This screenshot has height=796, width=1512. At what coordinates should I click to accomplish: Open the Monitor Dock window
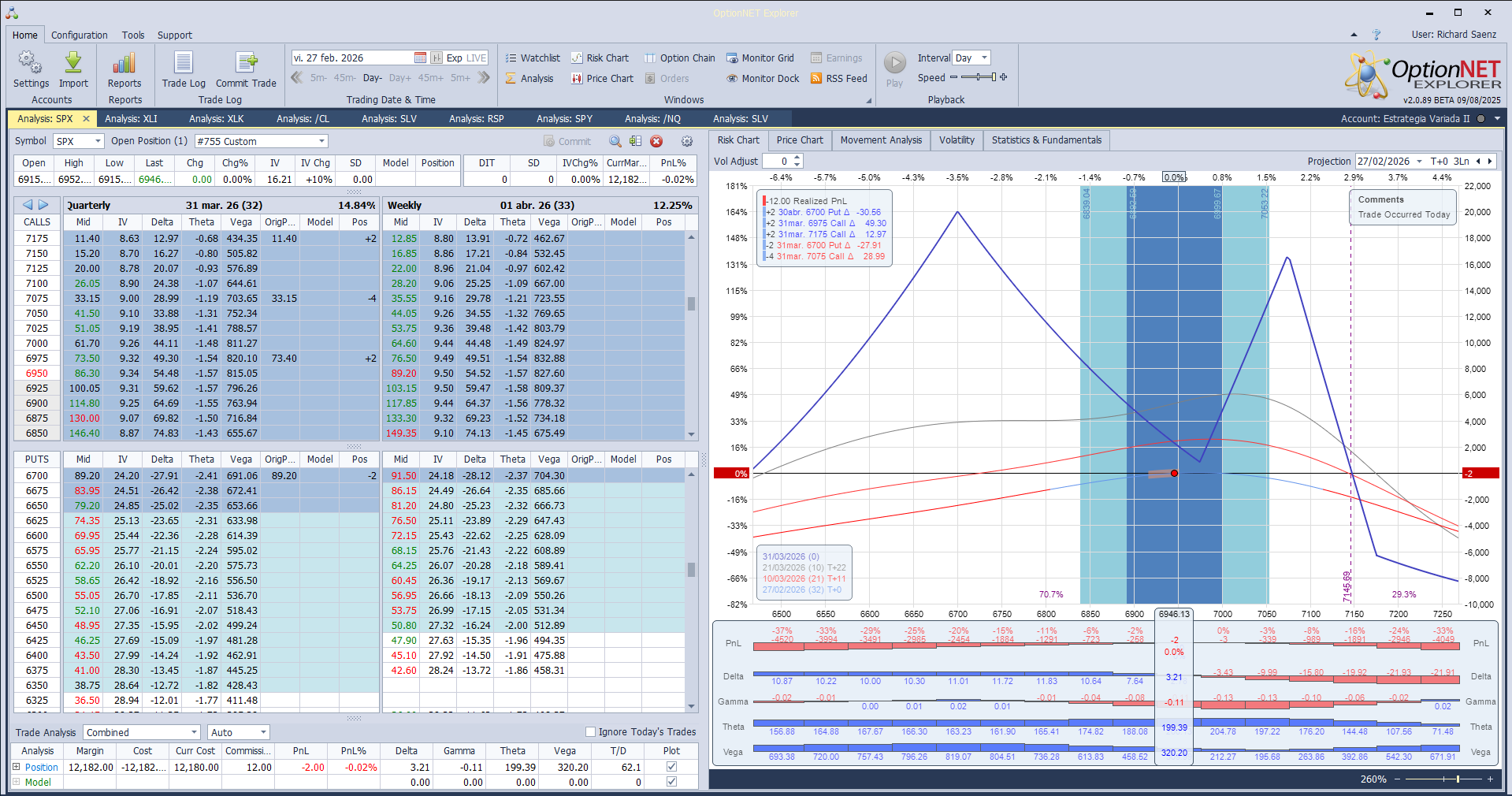[763, 78]
